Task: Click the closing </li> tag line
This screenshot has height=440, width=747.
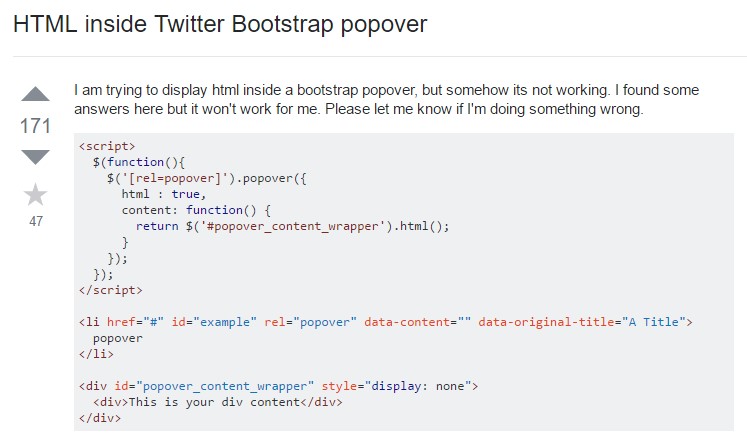Action: coord(96,354)
